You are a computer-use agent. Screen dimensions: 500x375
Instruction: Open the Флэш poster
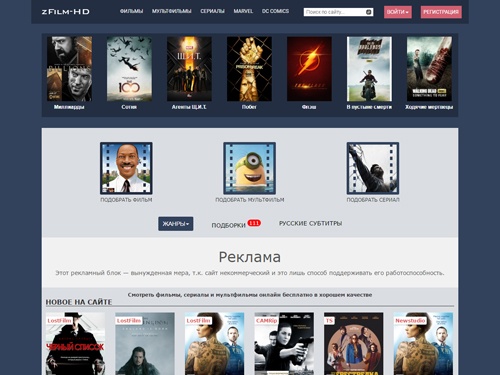[309, 69]
